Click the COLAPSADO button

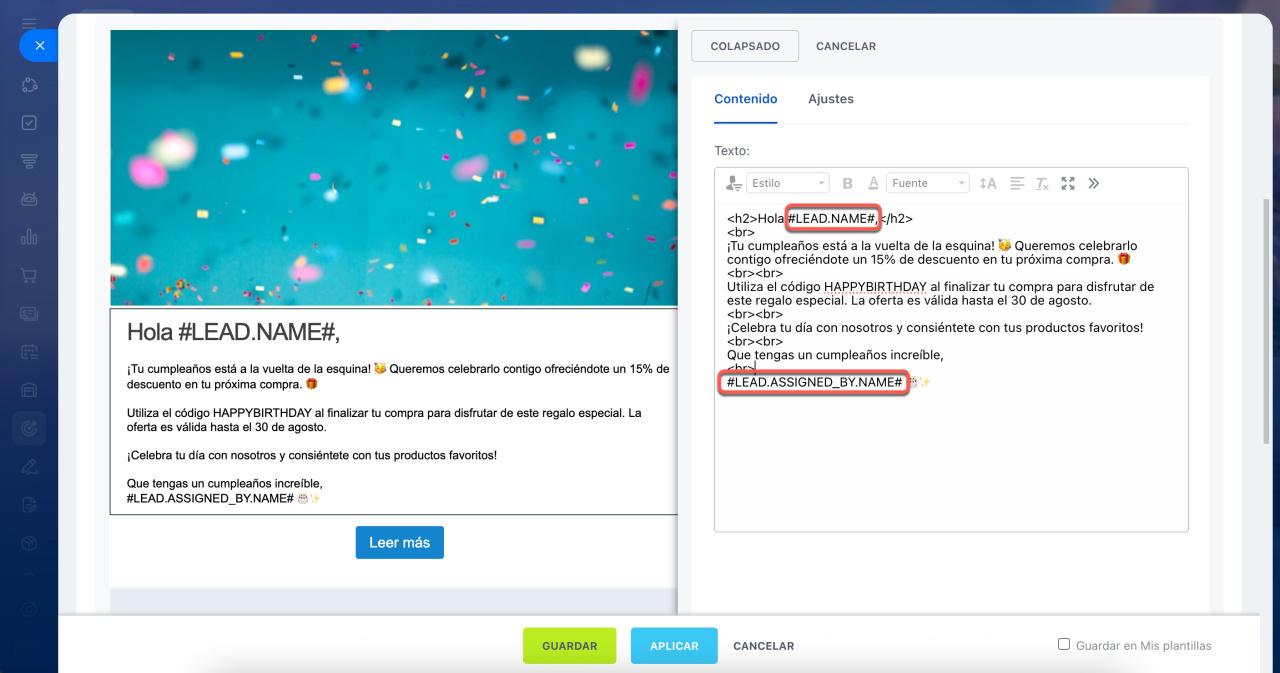click(x=745, y=46)
